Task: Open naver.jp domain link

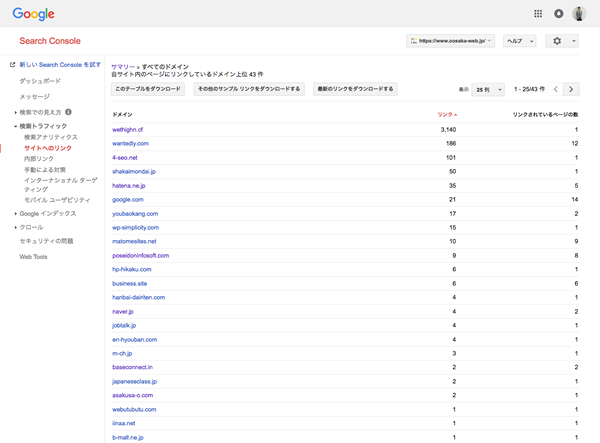Action: 123,311
